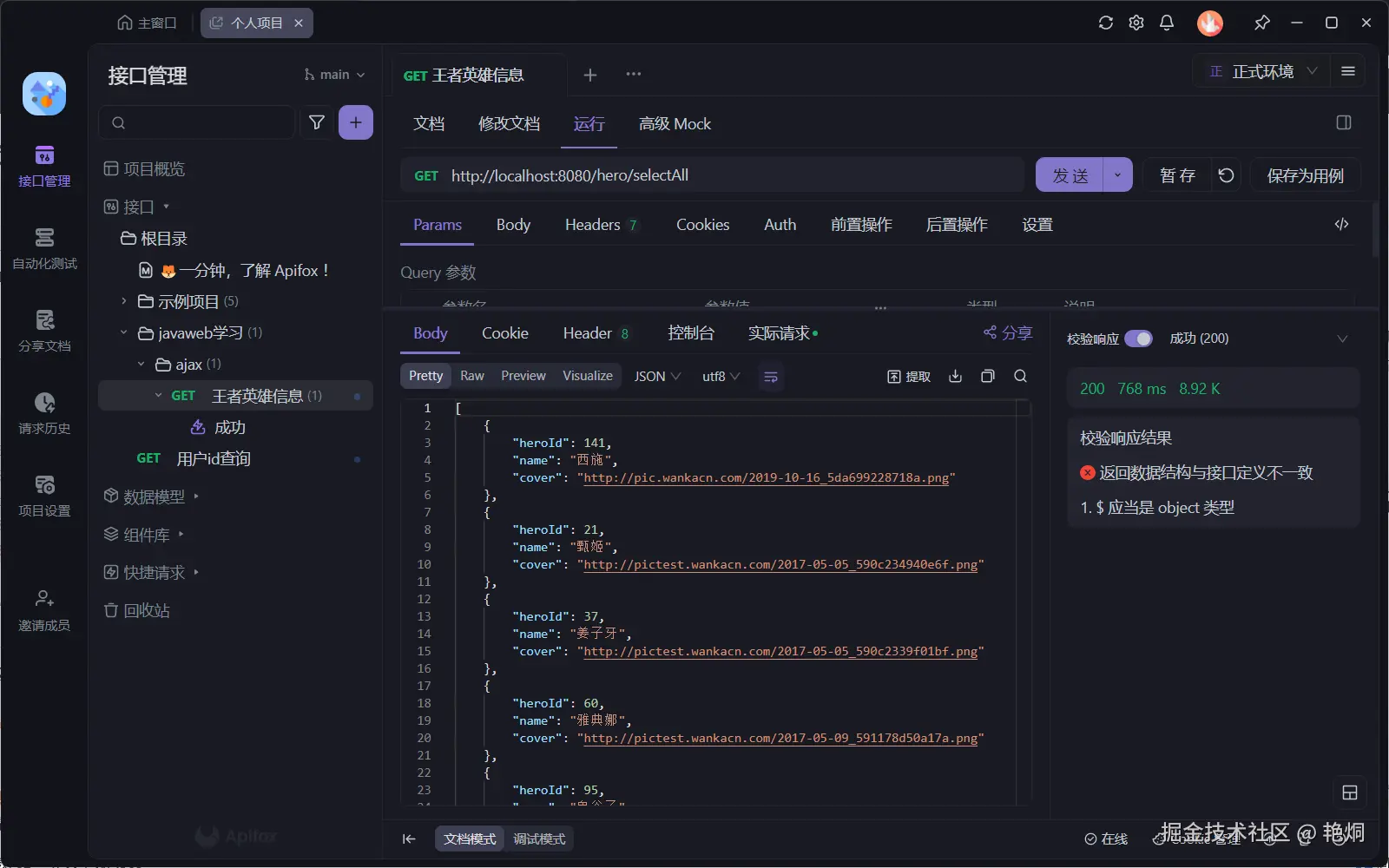The width and height of the screenshot is (1389, 868).
Task: Add a new tab with plus icon
Action: [x=590, y=75]
